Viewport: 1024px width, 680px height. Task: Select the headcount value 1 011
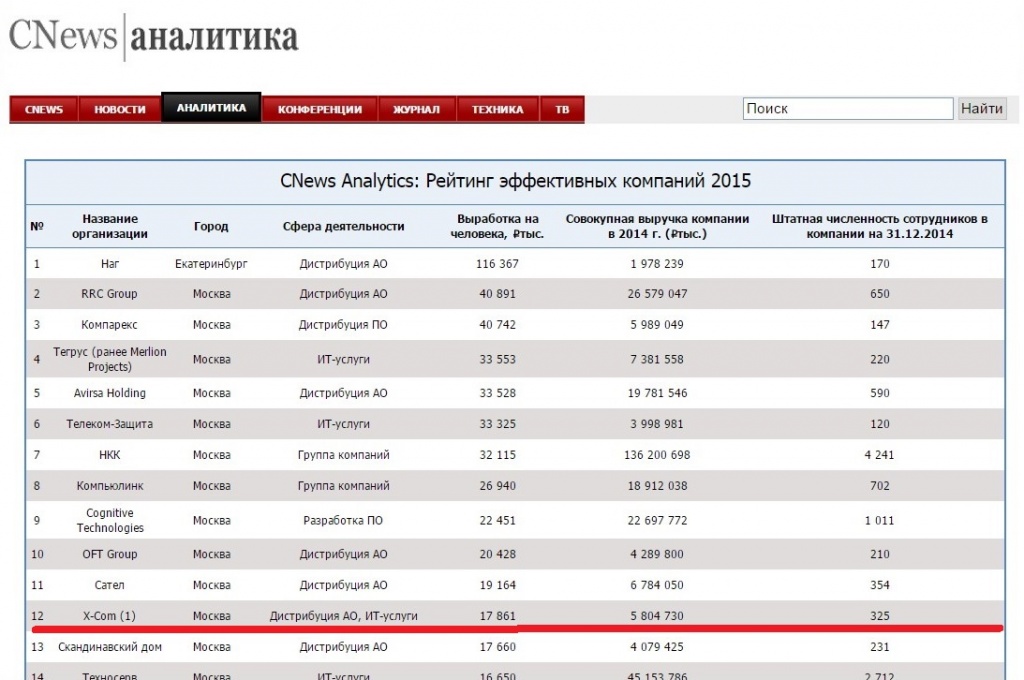(x=879, y=521)
